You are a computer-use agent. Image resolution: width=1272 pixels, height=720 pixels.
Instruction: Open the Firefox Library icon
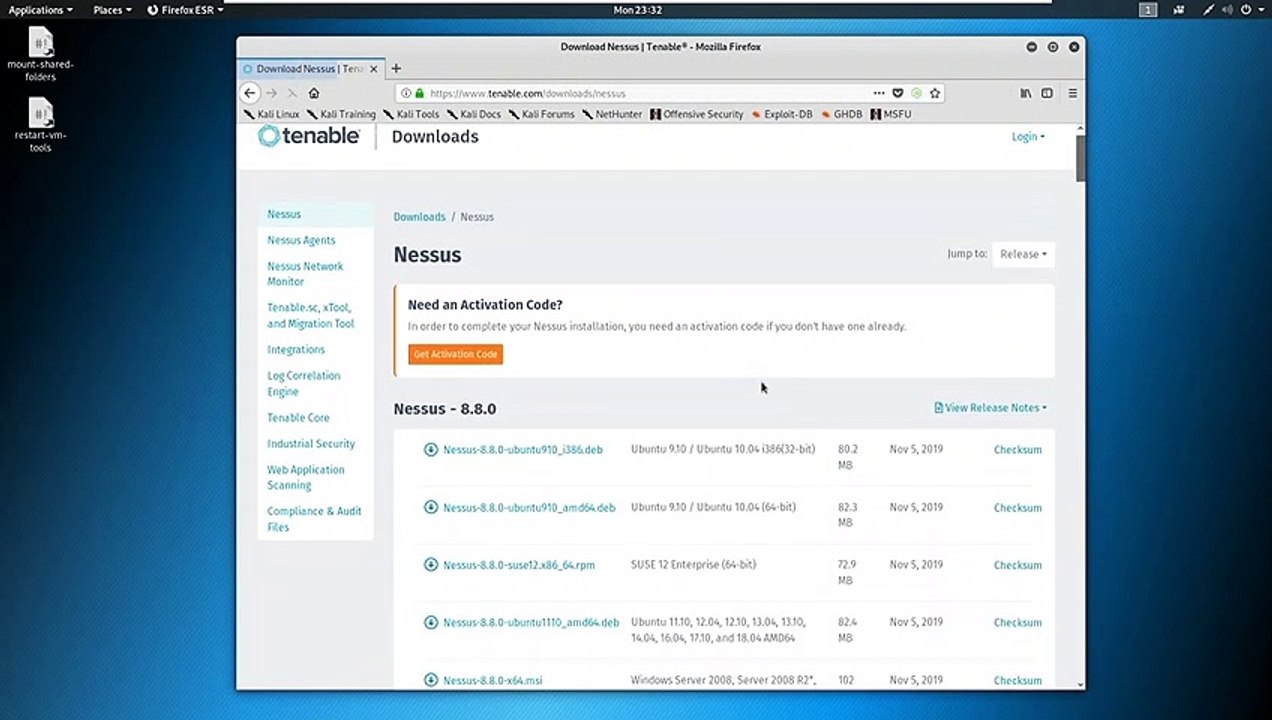(1025, 93)
